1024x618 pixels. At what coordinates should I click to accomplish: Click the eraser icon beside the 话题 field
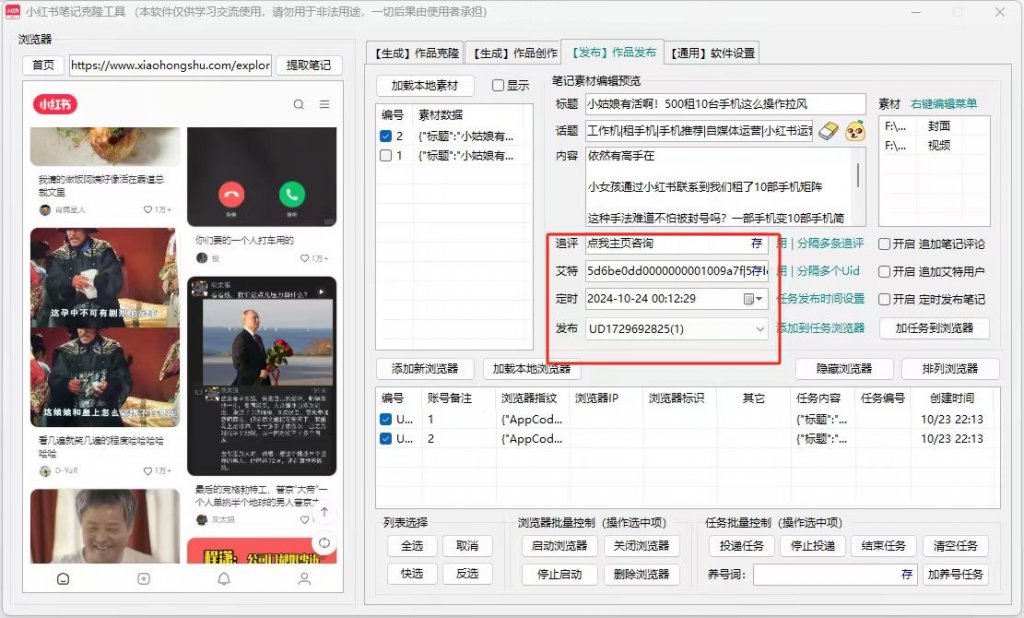coord(827,131)
